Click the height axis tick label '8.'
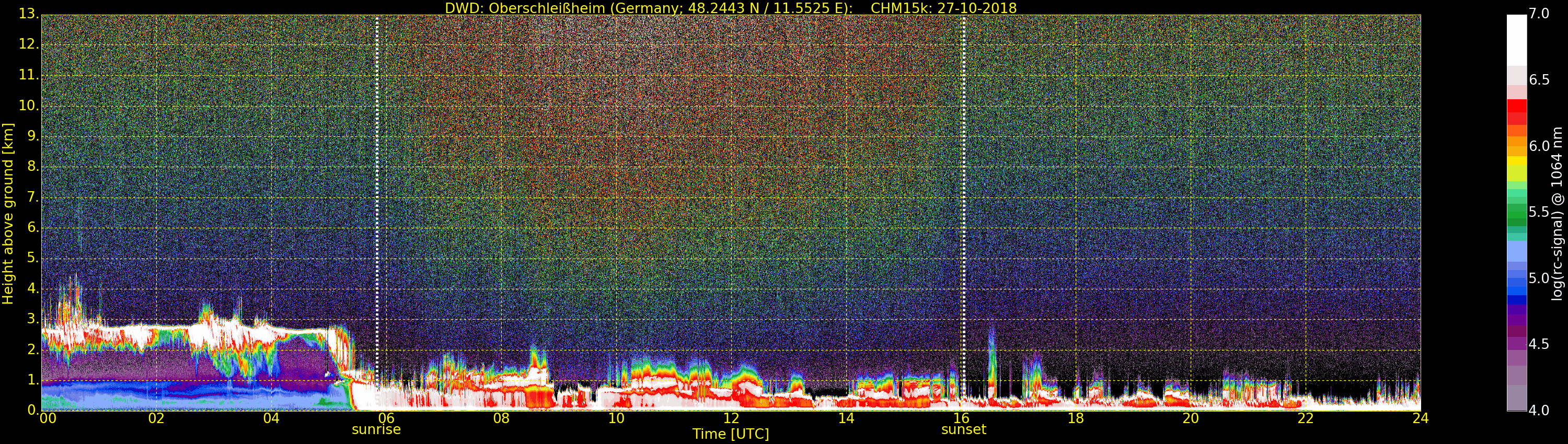1568x444 pixels. coord(33,167)
